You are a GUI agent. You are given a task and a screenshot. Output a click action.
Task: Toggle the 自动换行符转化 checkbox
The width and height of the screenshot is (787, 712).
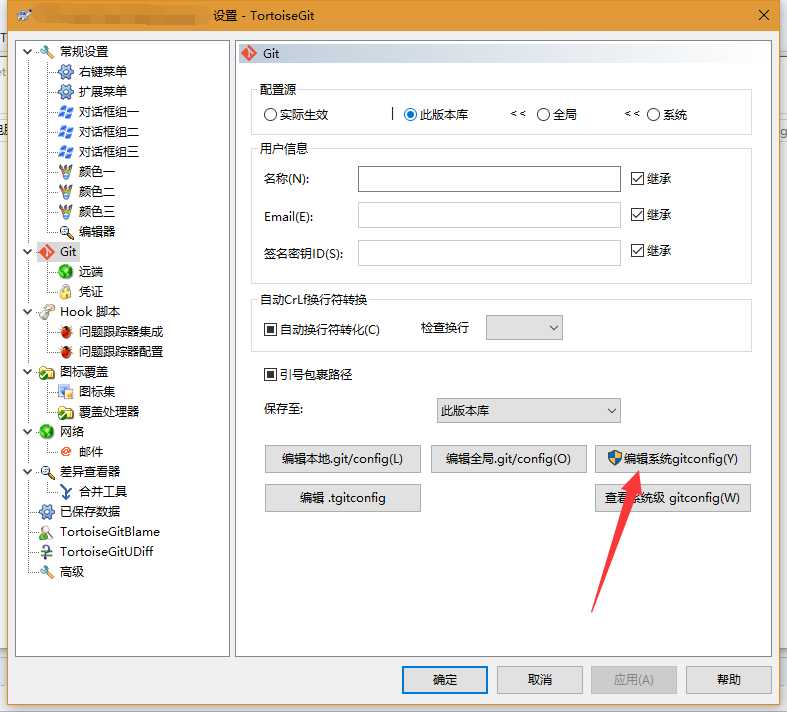[271, 330]
